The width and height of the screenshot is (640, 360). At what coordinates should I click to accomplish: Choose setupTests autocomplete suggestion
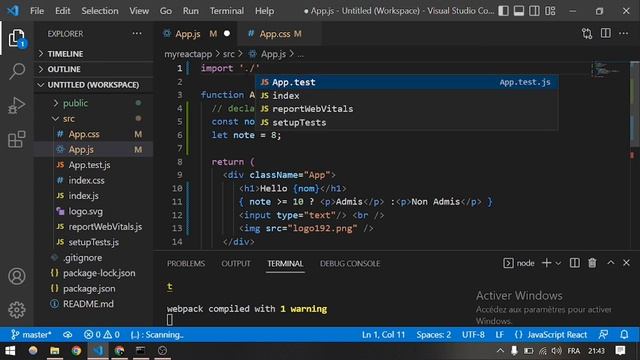point(407,122)
